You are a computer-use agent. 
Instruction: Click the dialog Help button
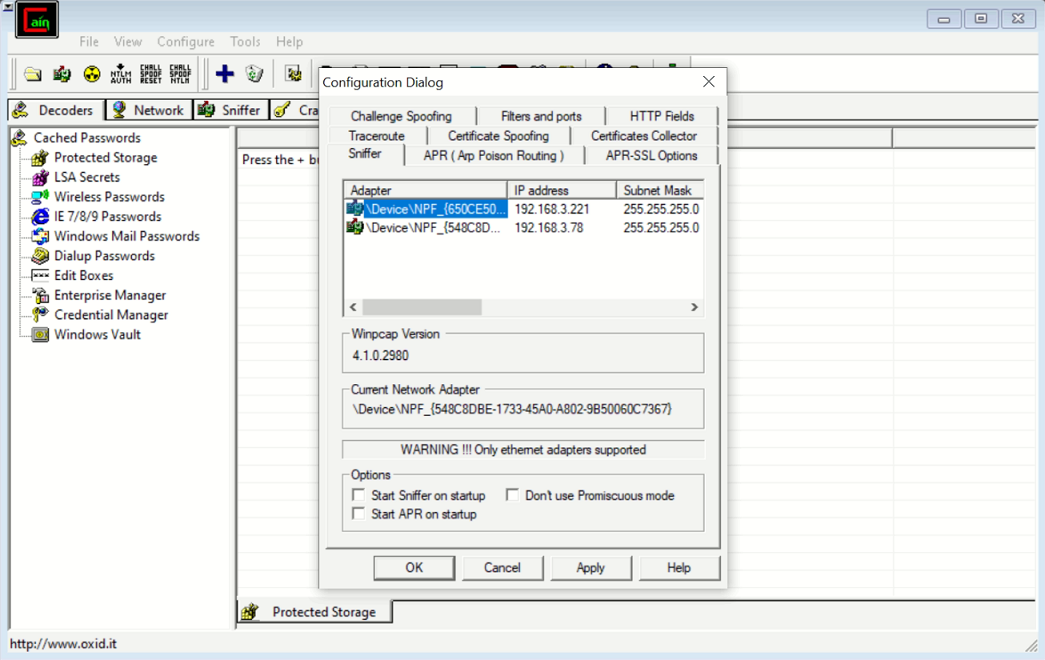coord(678,567)
